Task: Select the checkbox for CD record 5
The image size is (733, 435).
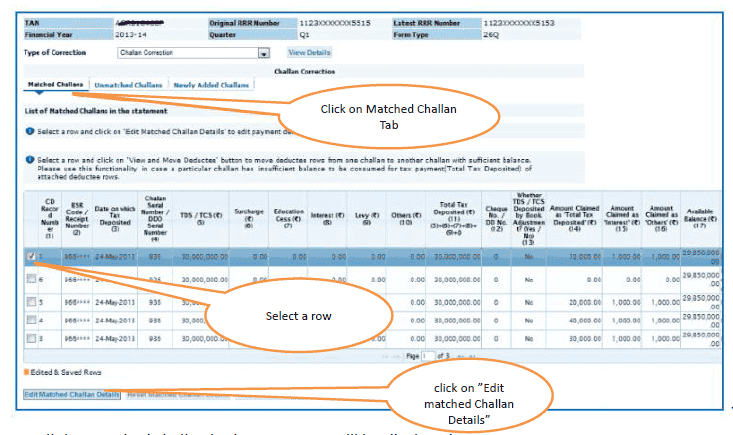Action: pyautogui.click(x=32, y=301)
